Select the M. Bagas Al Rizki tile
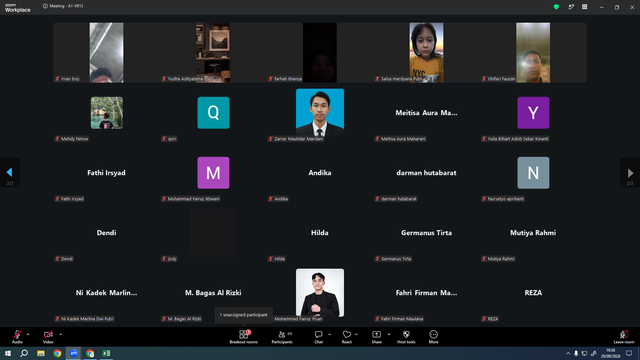 pyautogui.click(x=213, y=293)
